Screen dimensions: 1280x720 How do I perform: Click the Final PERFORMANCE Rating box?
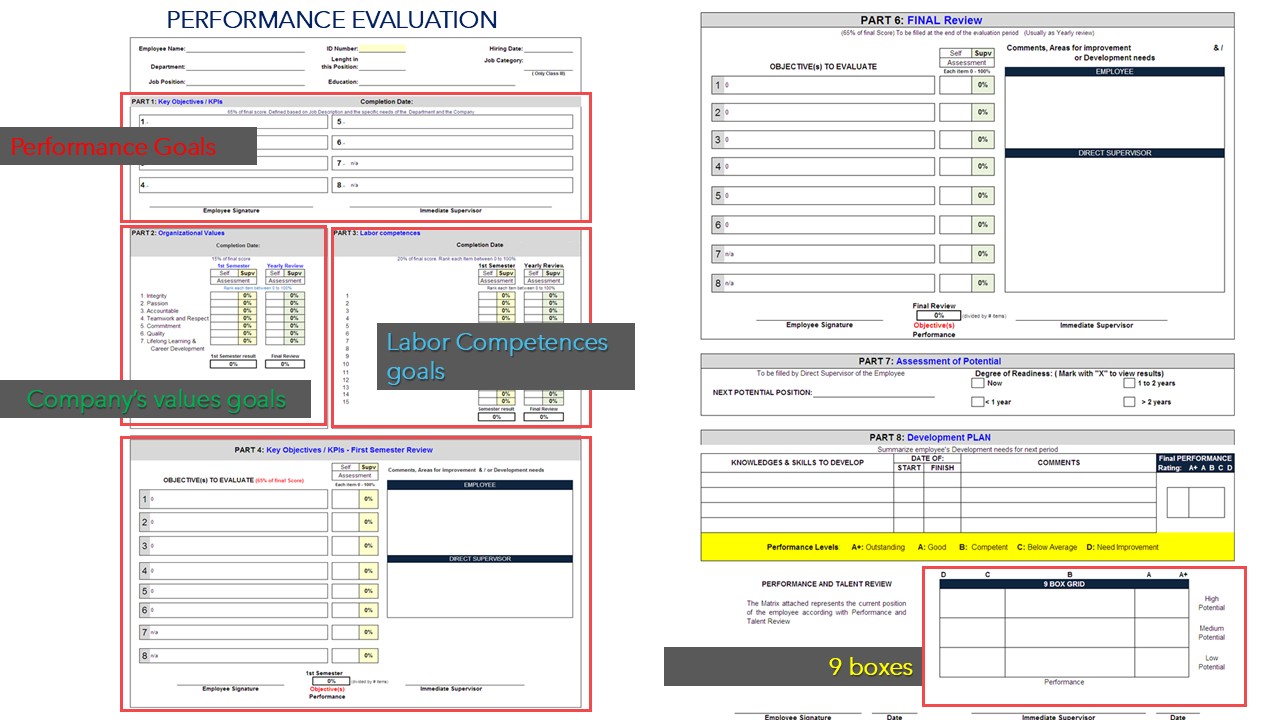click(1195, 502)
